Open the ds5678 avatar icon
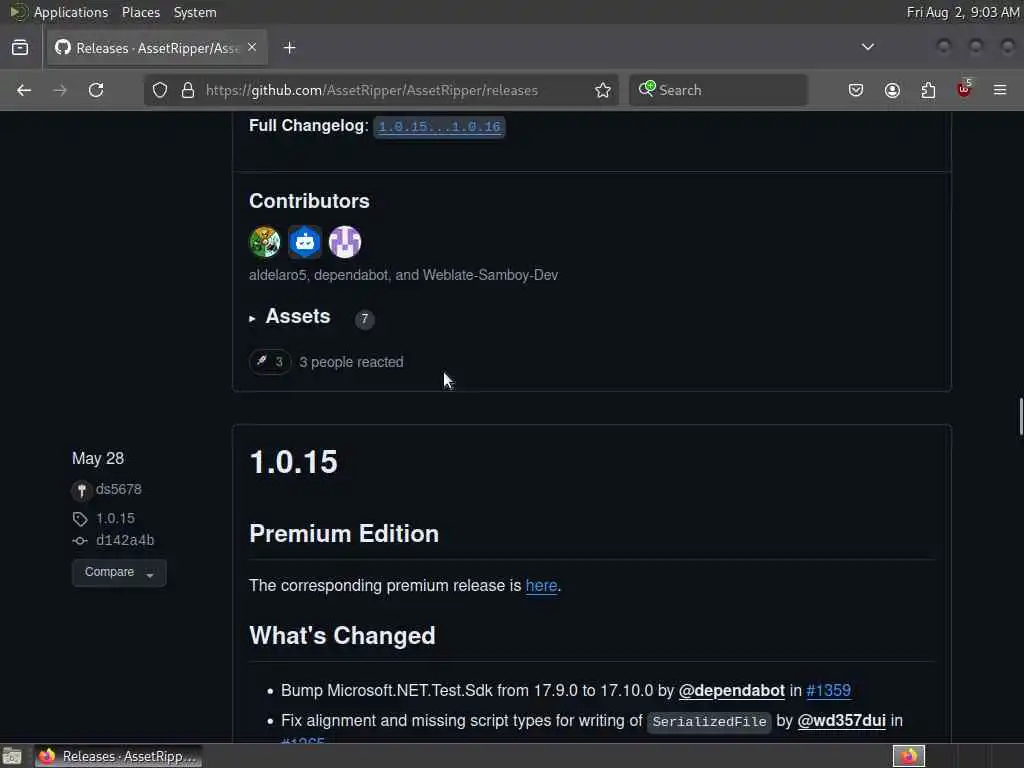Image resolution: width=1024 pixels, height=768 pixels. [x=81, y=490]
